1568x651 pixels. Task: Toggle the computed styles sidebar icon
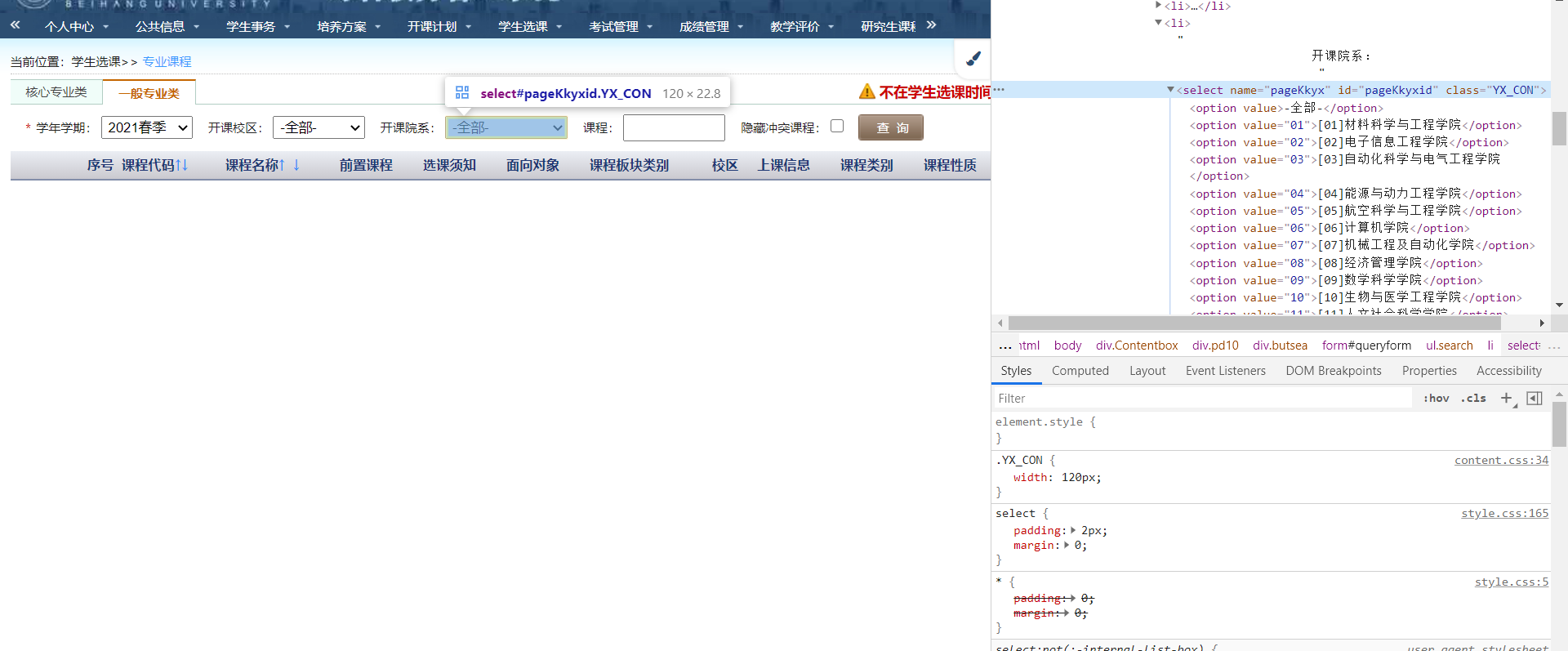[1535, 398]
